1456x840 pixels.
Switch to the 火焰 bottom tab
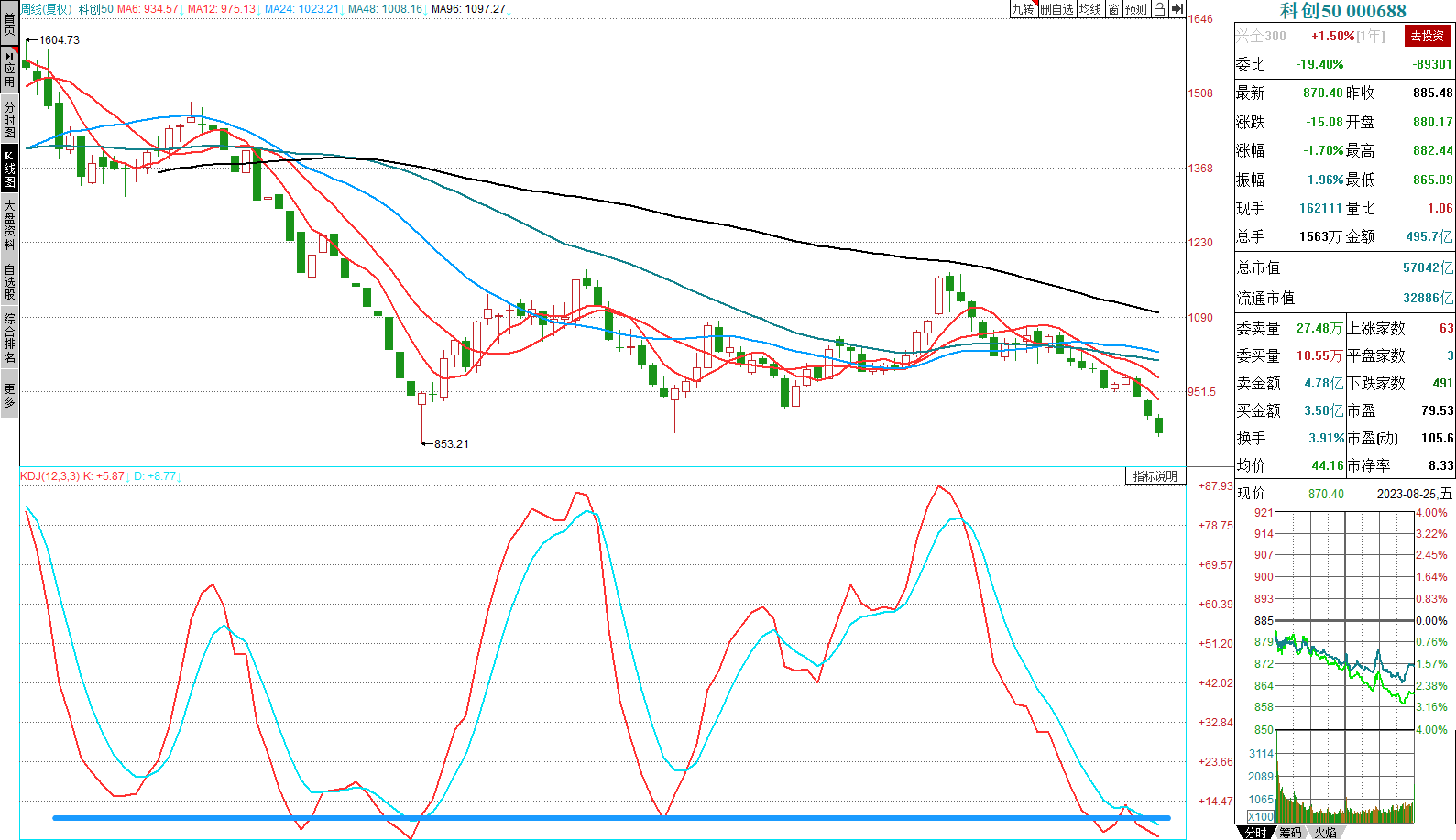(1325, 833)
